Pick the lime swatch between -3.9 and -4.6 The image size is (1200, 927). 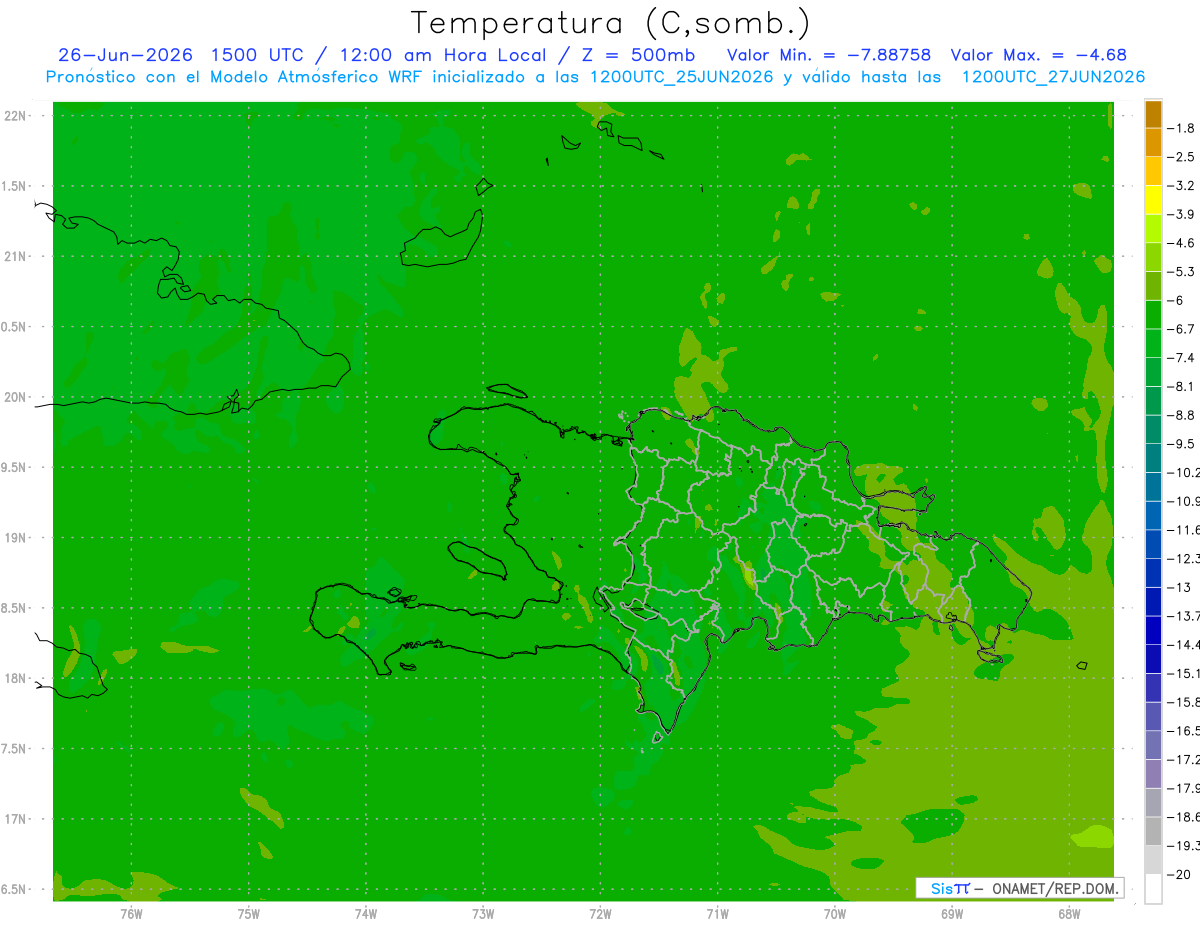point(1153,228)
